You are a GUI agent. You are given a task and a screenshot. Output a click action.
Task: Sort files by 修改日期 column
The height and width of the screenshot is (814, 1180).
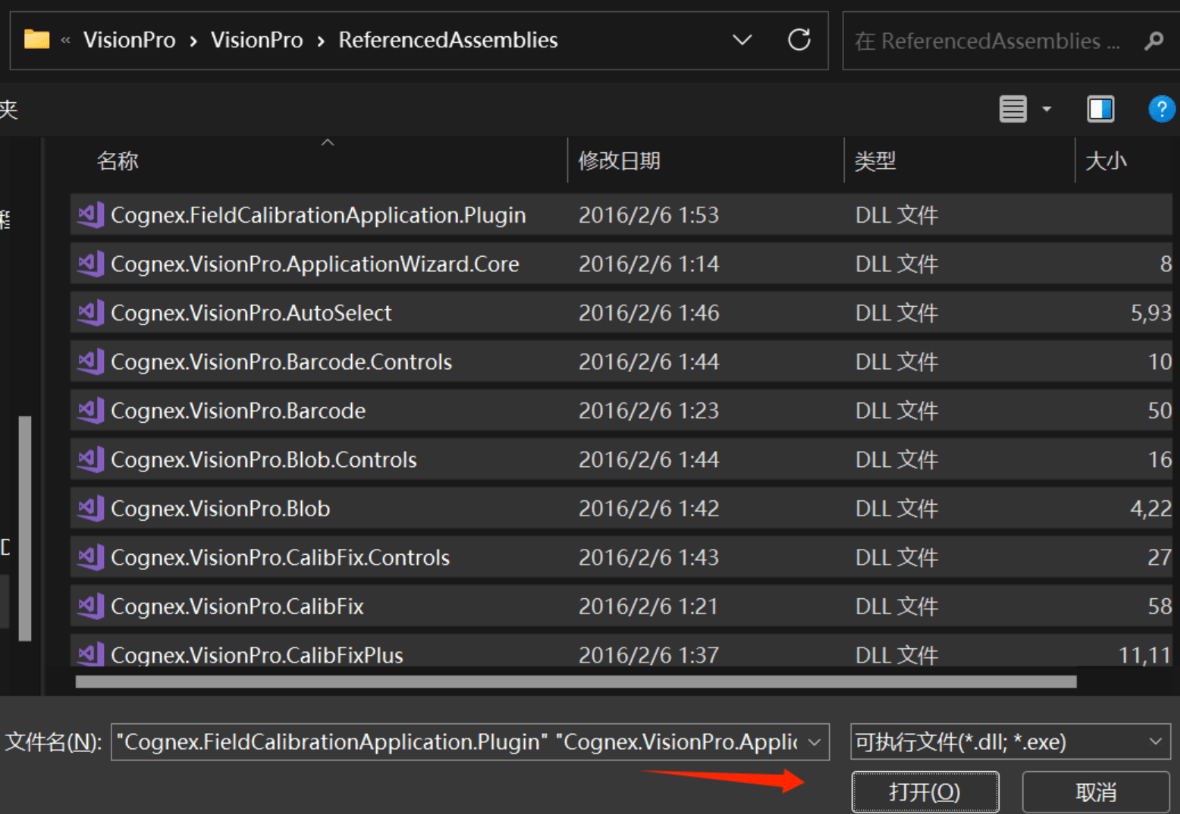click(x=619, y=160)
